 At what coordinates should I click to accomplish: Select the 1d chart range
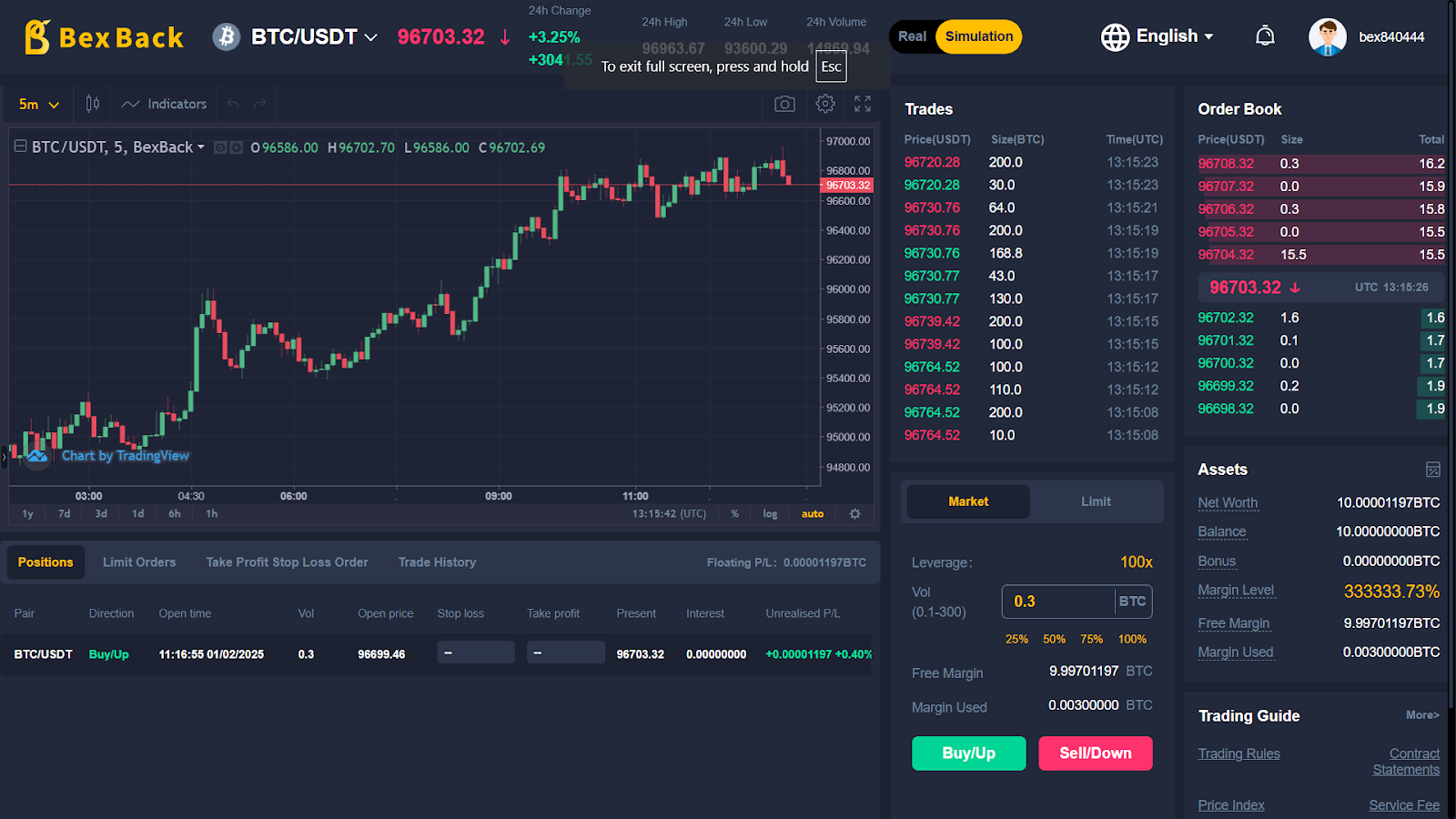click(x=138, y=514)
